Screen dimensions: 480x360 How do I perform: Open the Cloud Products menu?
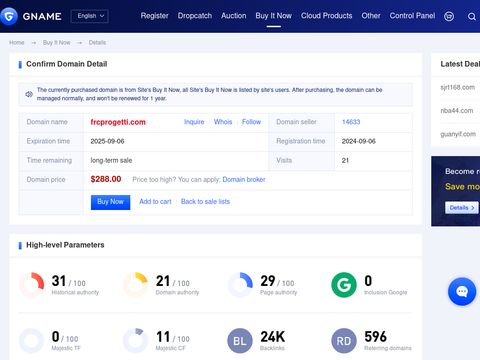(327, 16)
